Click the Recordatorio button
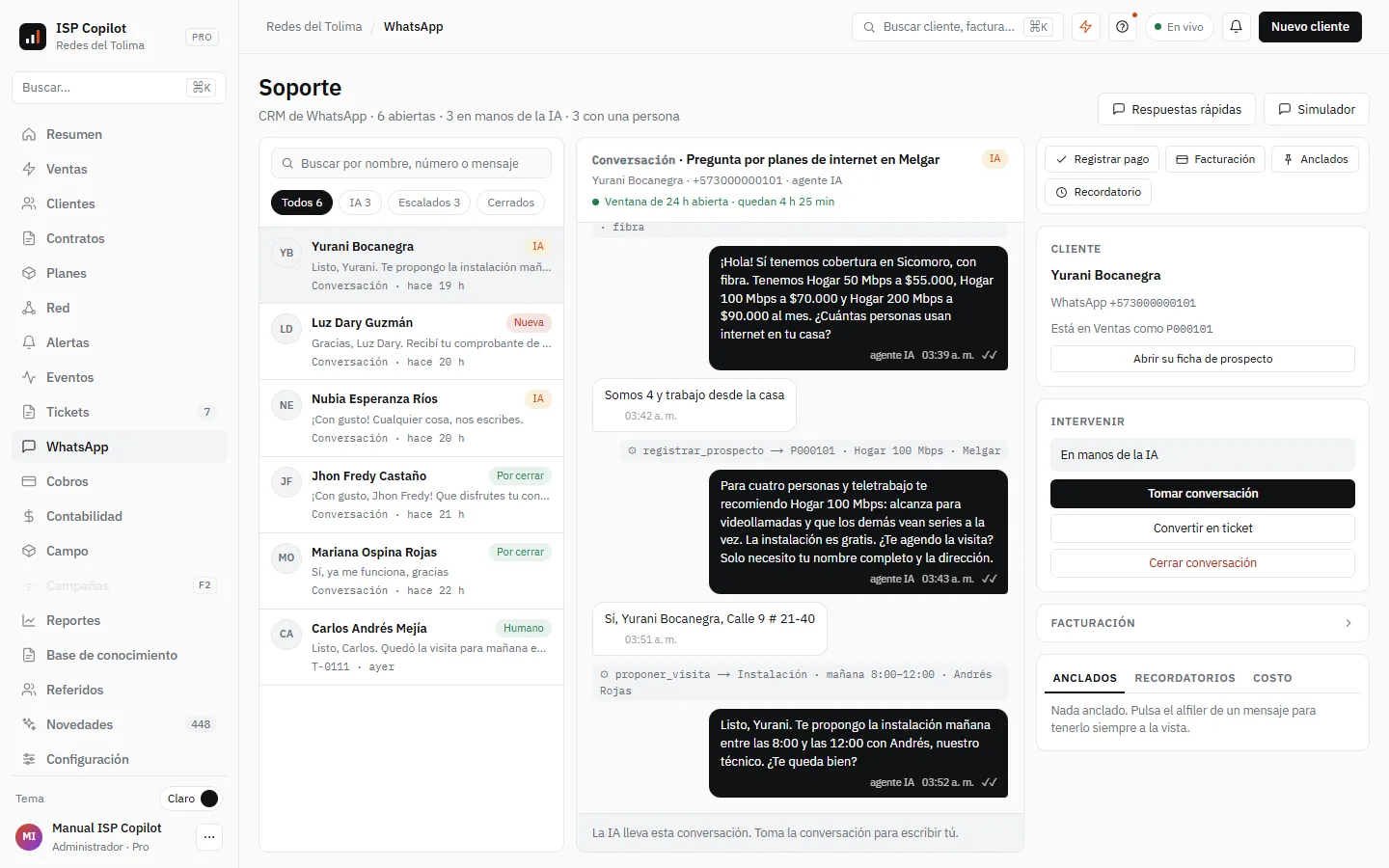 point(1098,192)
